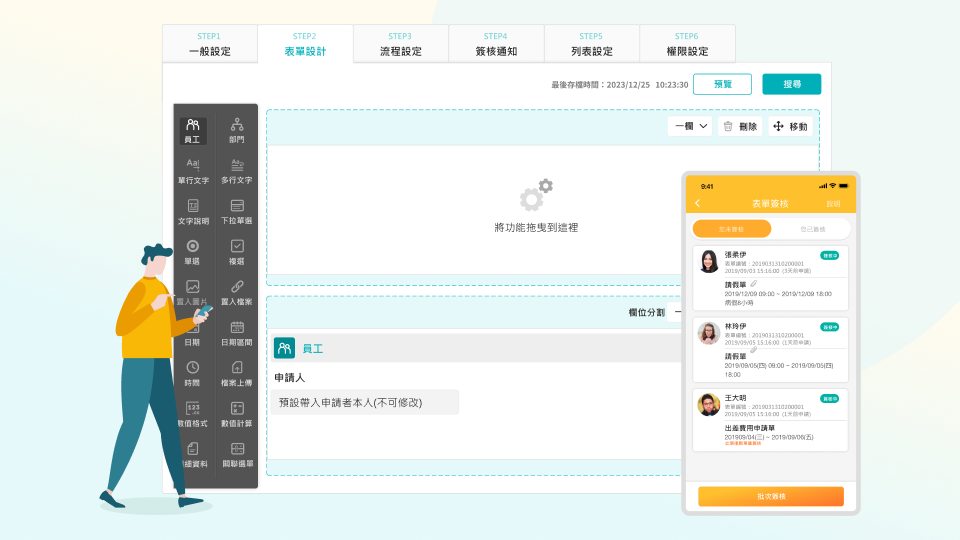Screen dimensions: 960x540
Task: Click the teal 搜尋 button
Action: [791, 85]
